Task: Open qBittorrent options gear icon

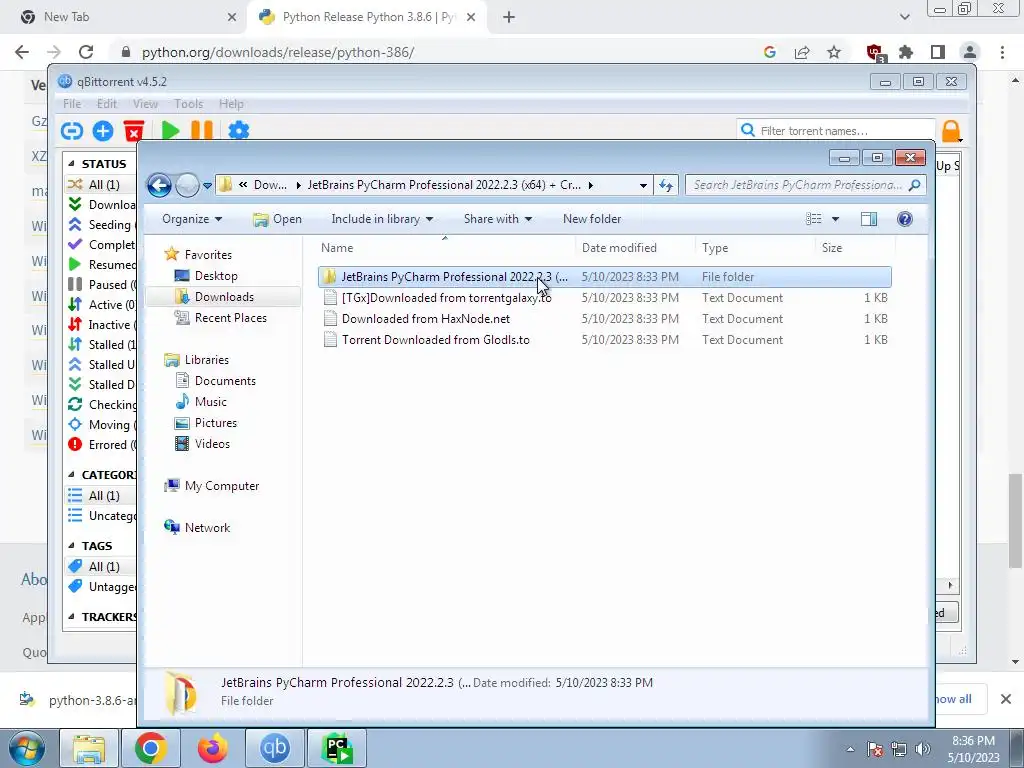Action: 238,131
